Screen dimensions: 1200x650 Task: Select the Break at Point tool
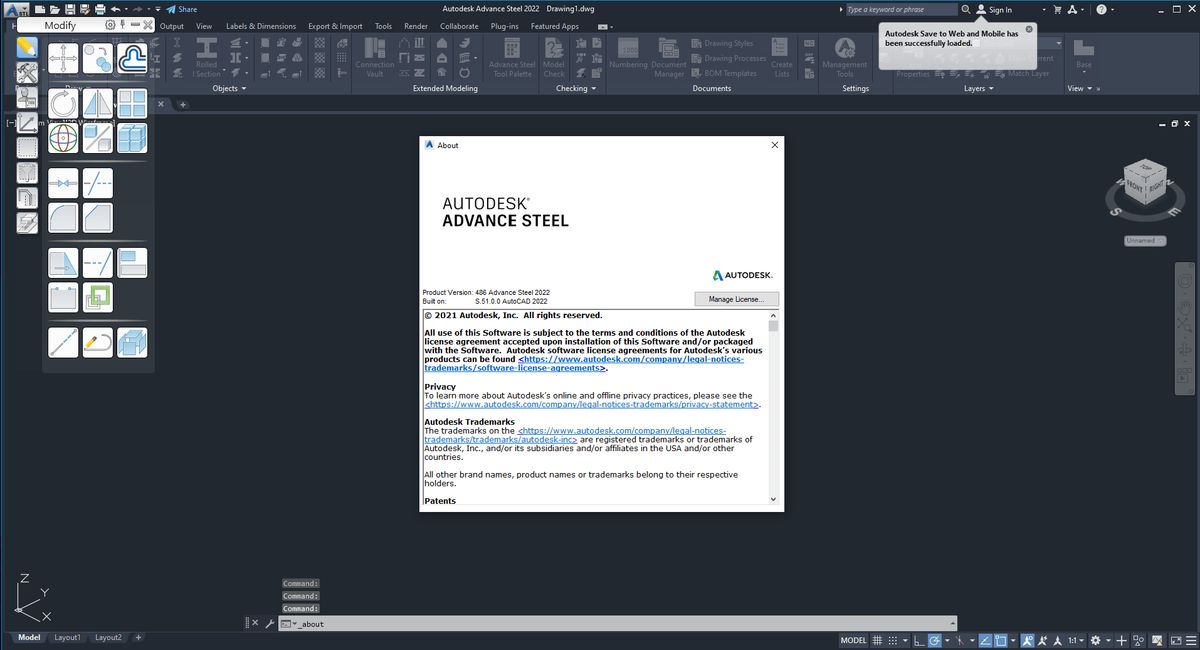click(x=63, y=183)
